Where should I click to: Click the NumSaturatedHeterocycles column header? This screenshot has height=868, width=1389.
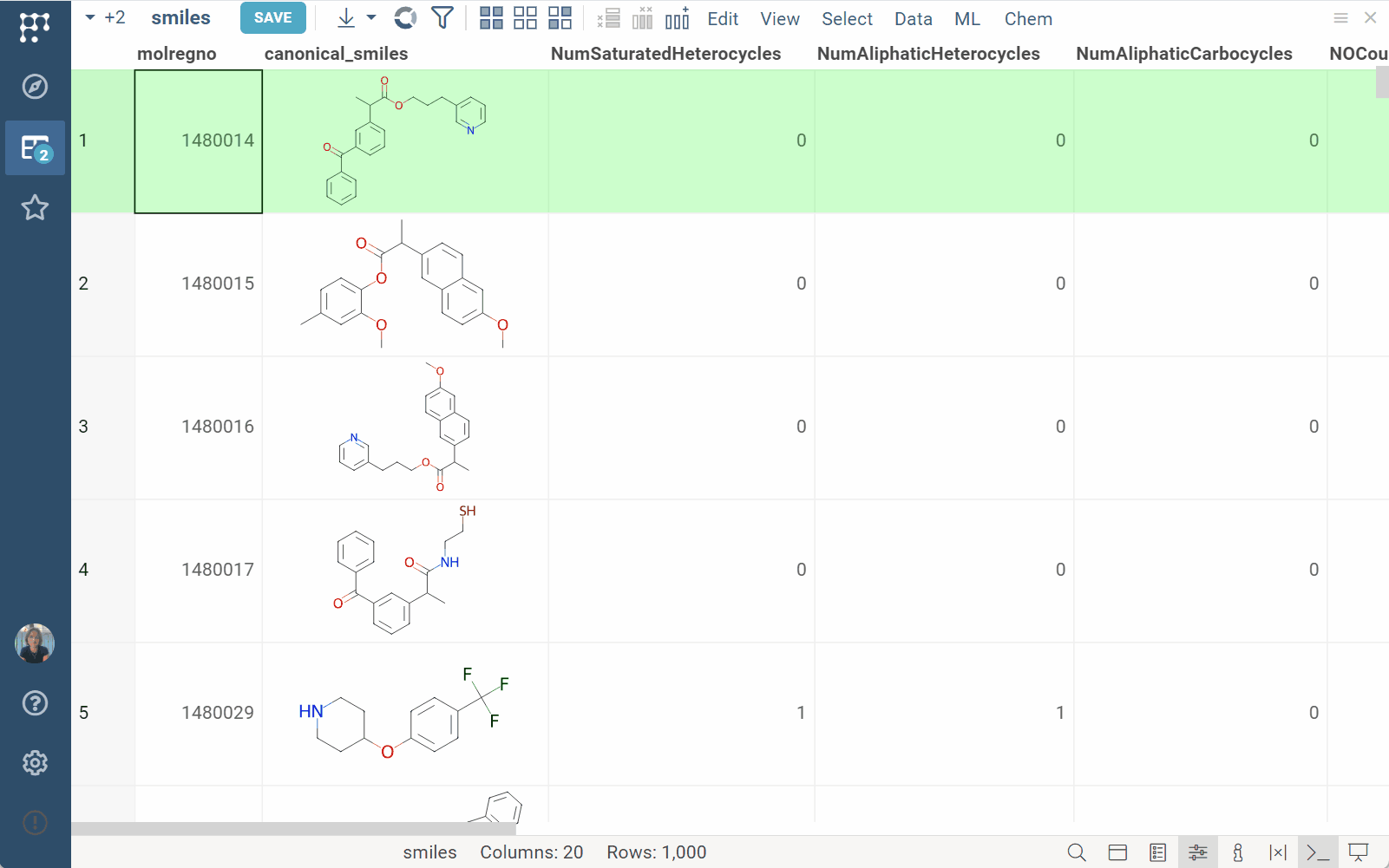point(665,54)
